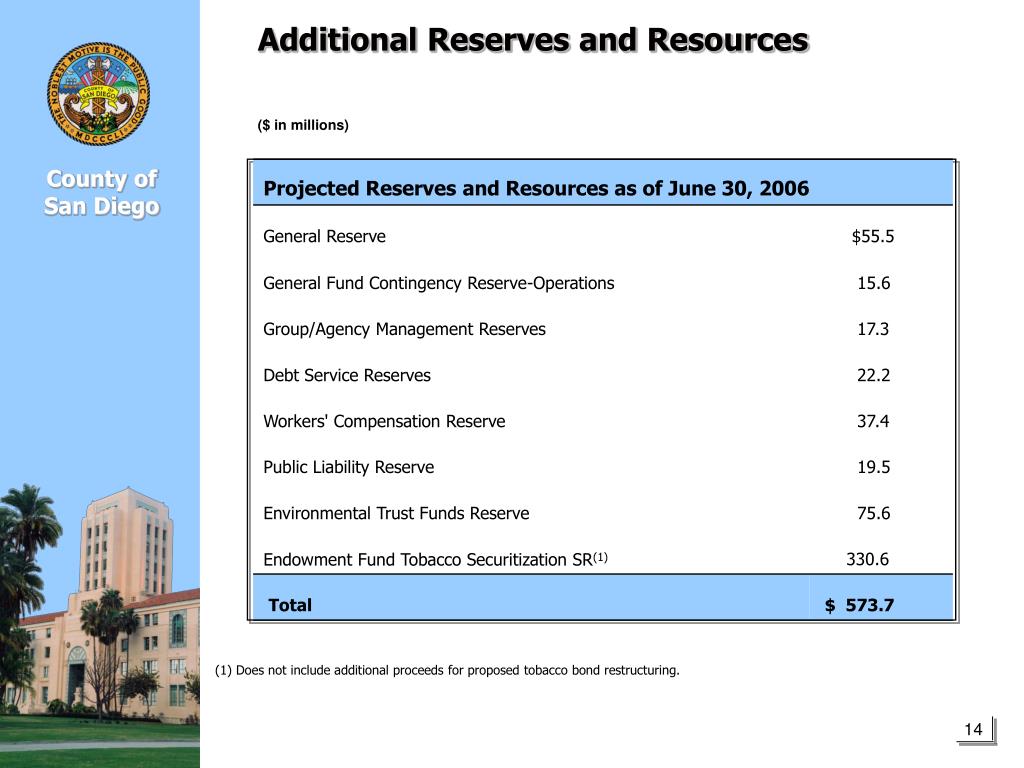Select "Workers' Compensation Reserve" label
The image size is (1024, 768).
coord(384,421)
